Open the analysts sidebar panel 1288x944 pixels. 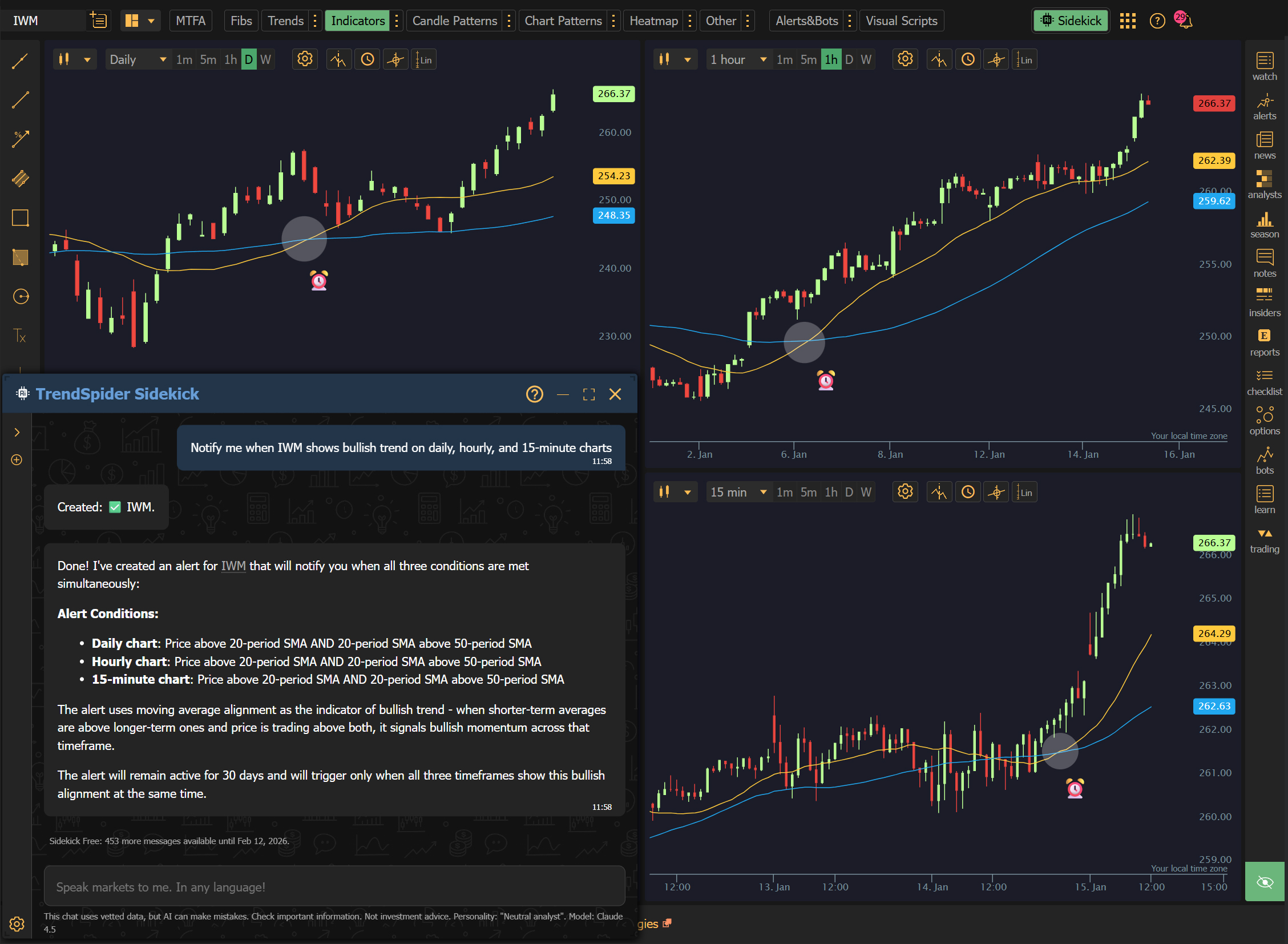1264,184
